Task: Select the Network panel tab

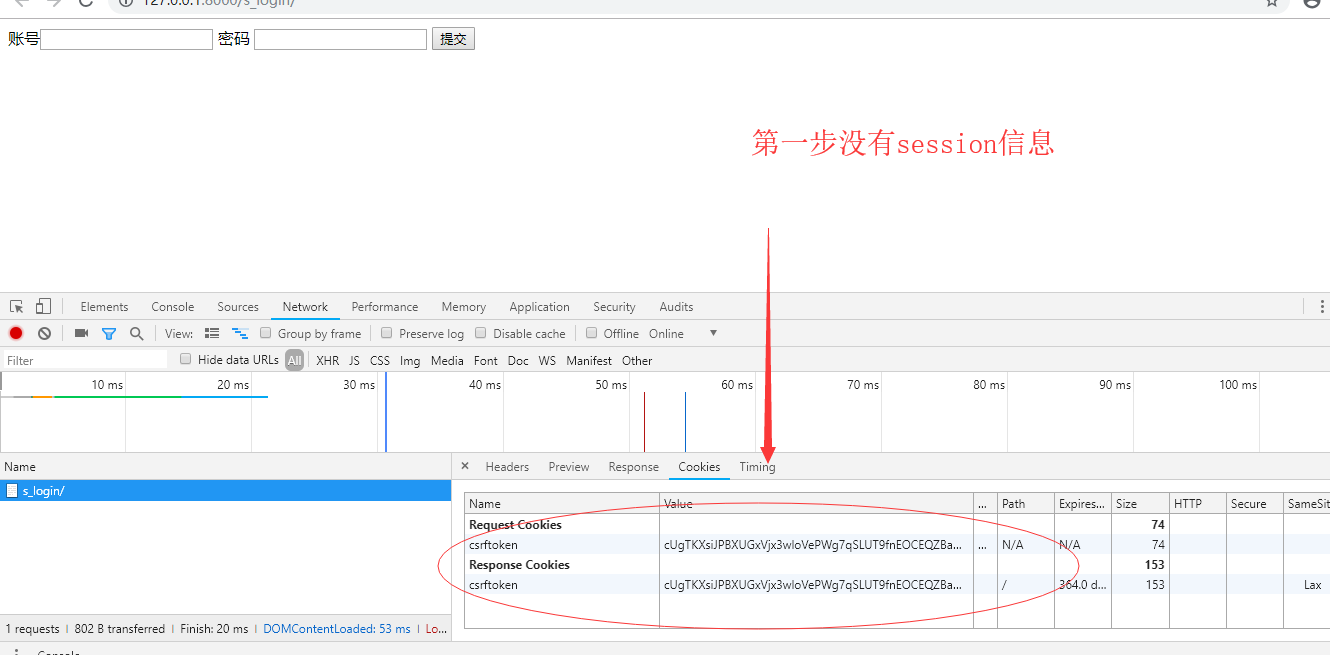Action: tap(305, 307)
